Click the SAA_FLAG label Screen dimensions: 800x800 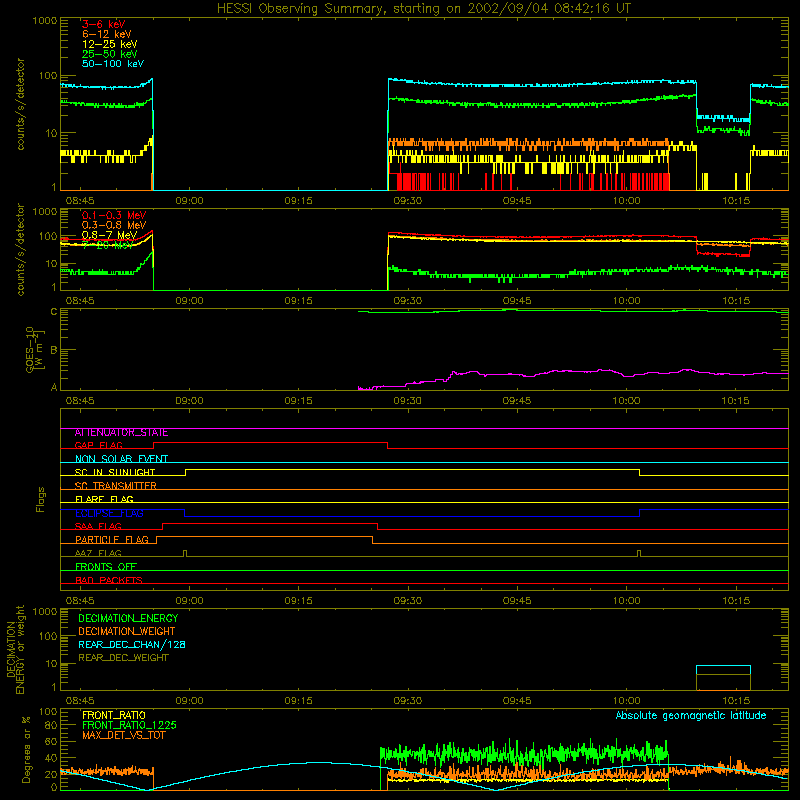(x=98, y=527)
